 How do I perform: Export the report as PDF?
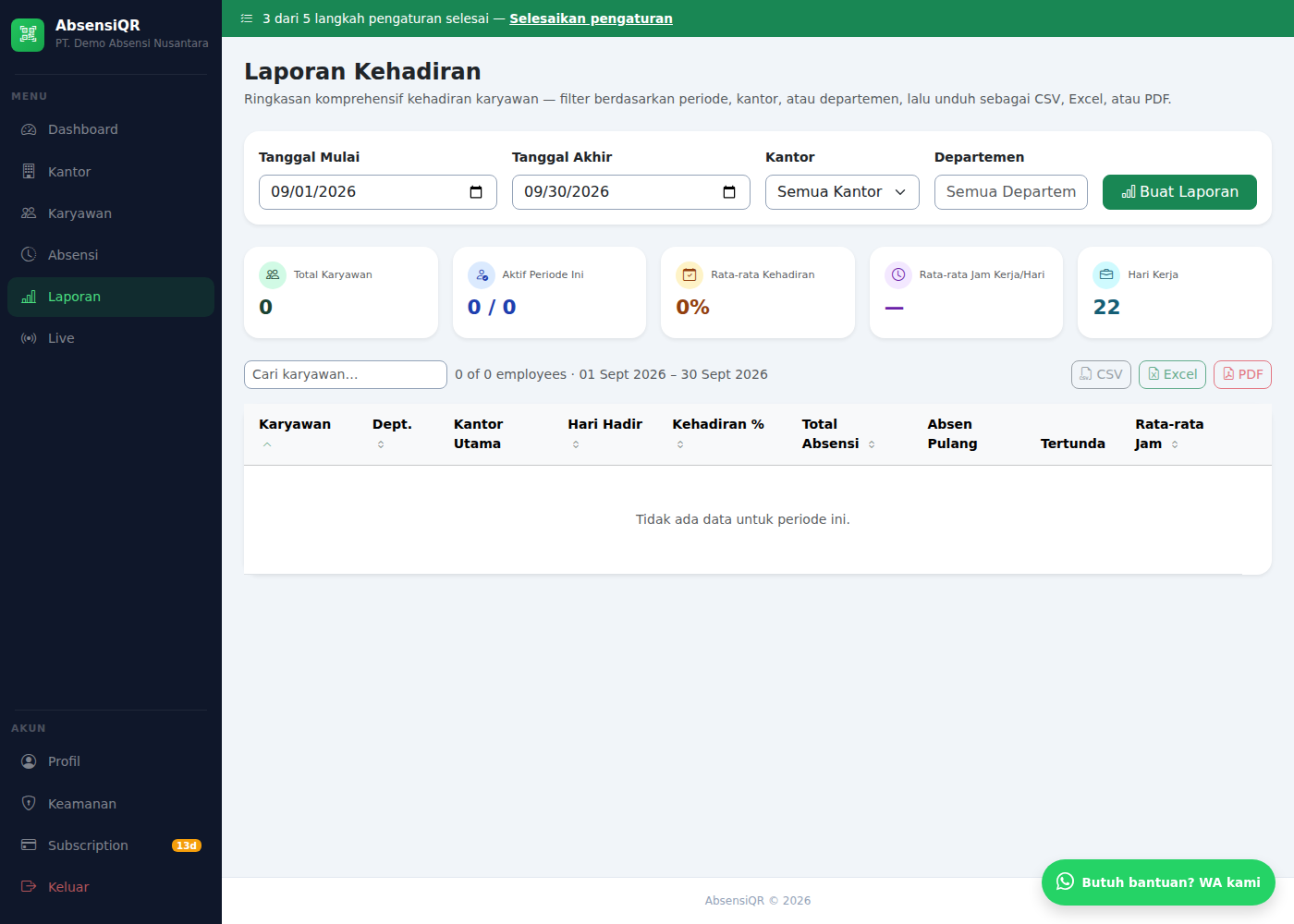point(1242,374)
